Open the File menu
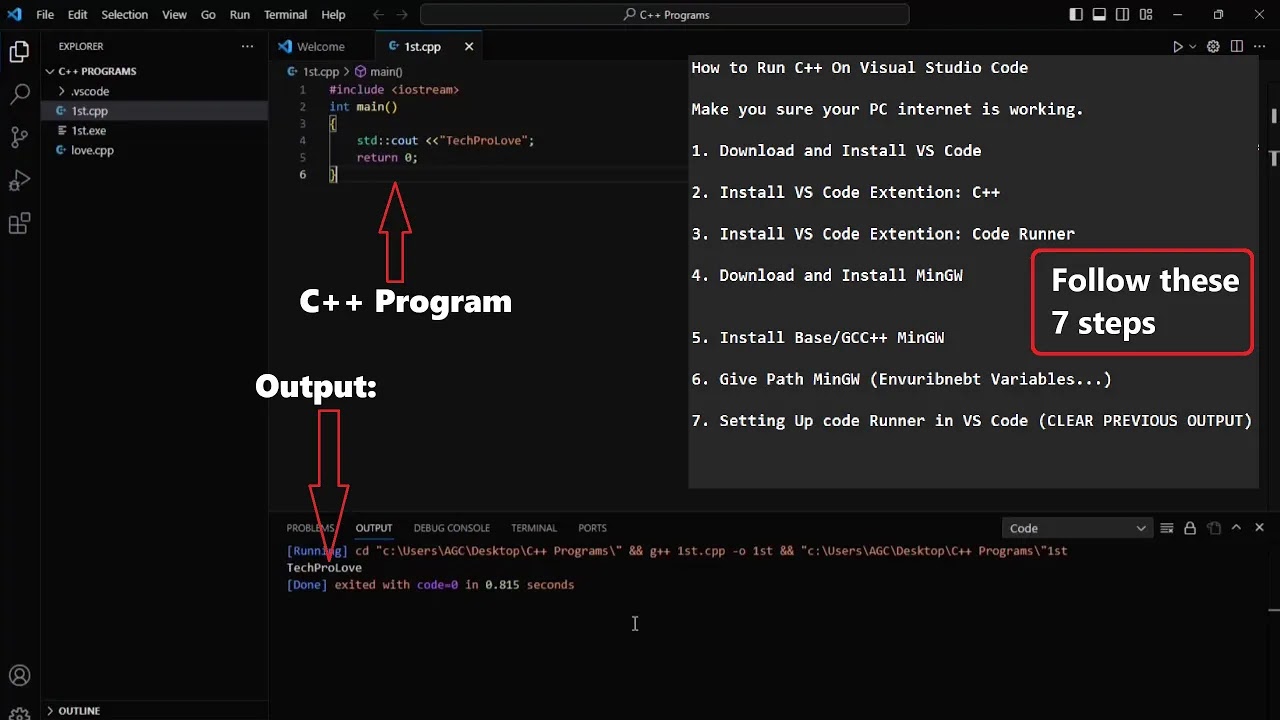The image size is (1280, 720). (x=45, y=15)
